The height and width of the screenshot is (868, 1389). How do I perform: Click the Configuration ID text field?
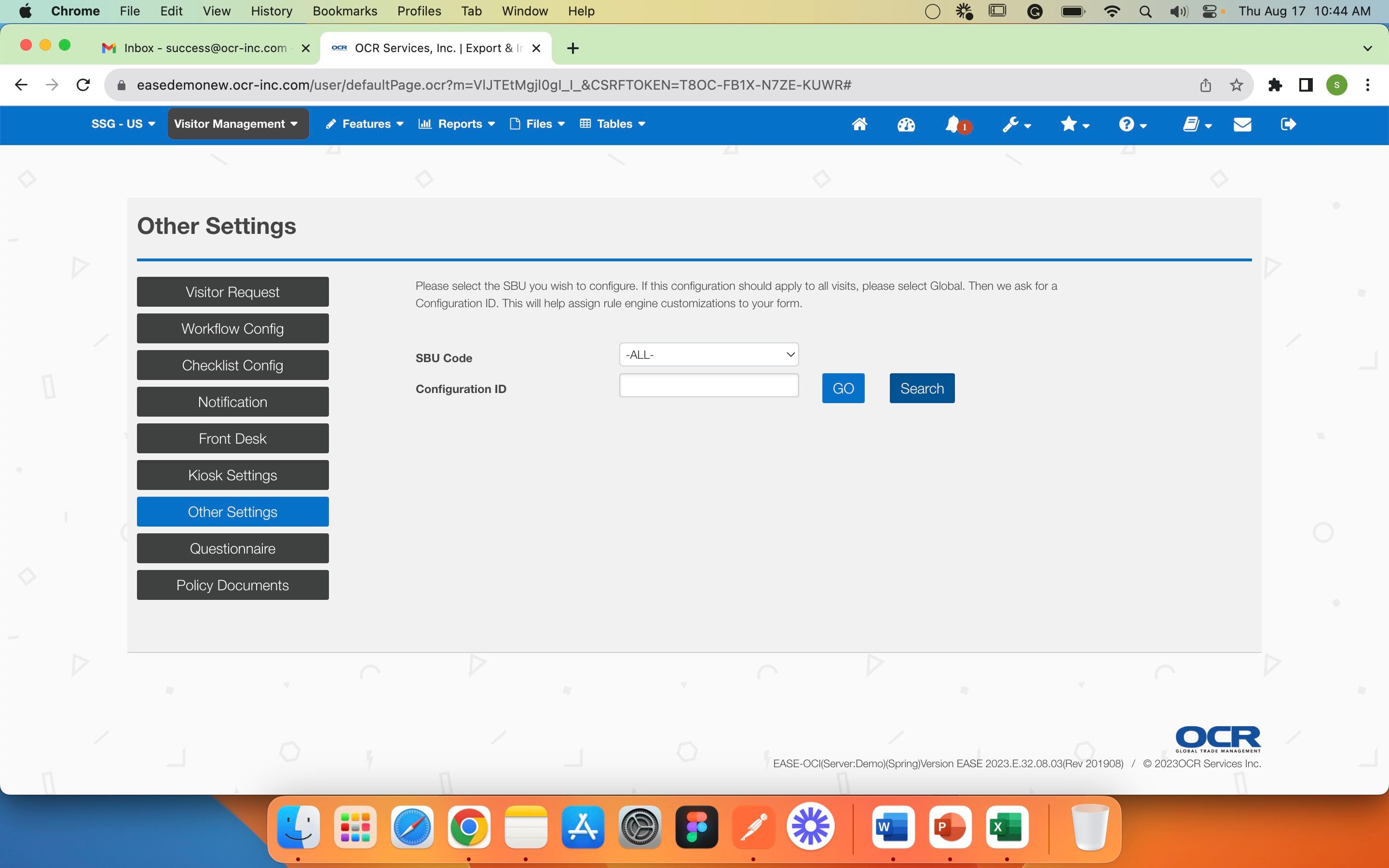[708, 385]
